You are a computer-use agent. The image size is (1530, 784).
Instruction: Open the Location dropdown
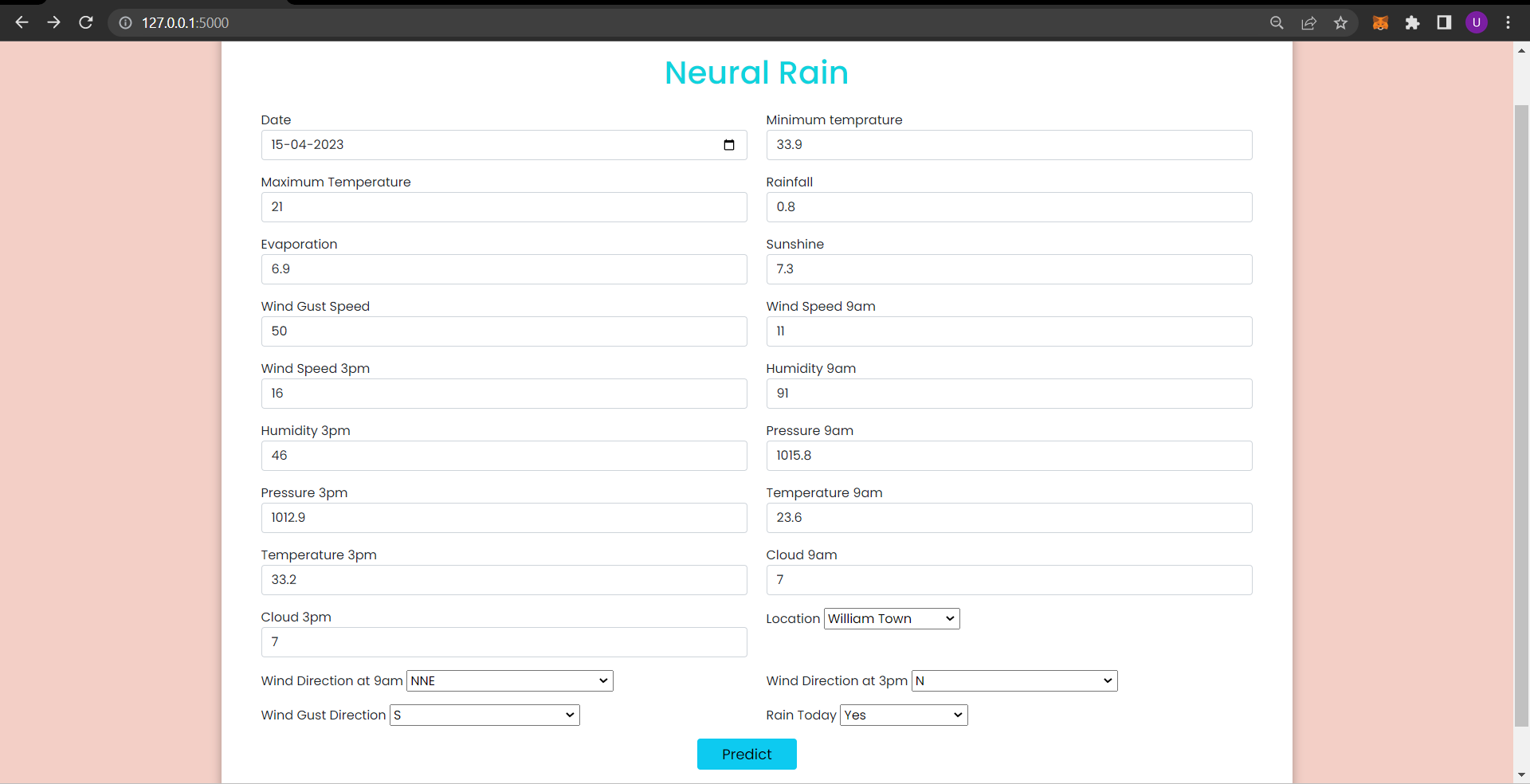(x=892, y=619)
